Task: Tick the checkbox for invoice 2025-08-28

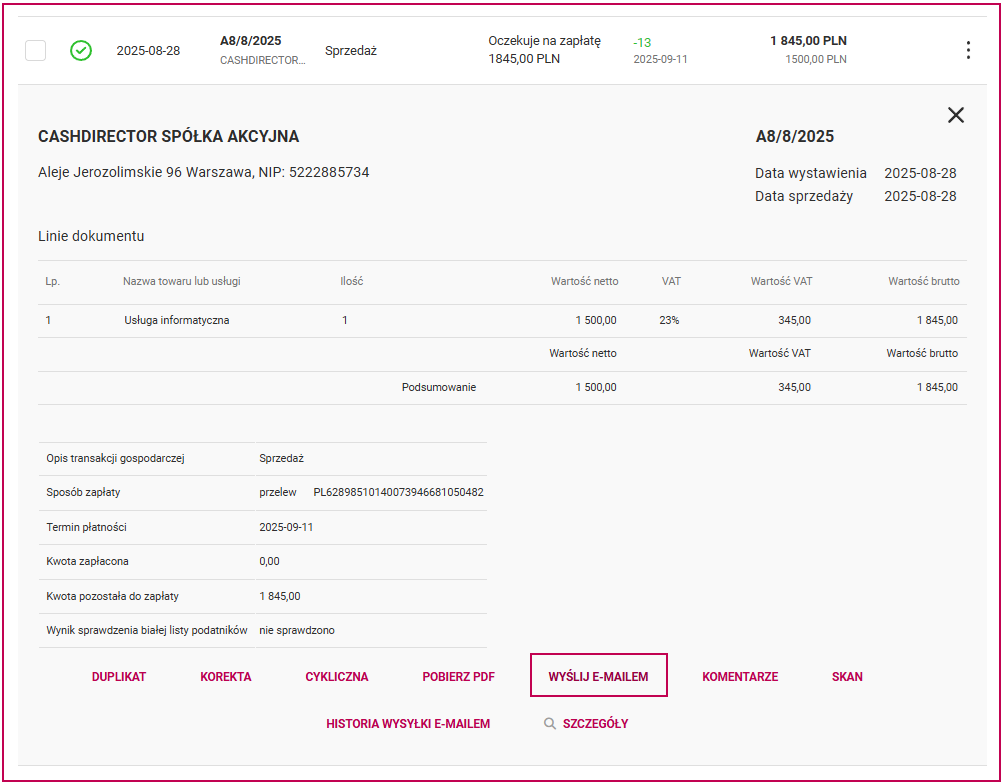Action: click(x=35, y=51)
